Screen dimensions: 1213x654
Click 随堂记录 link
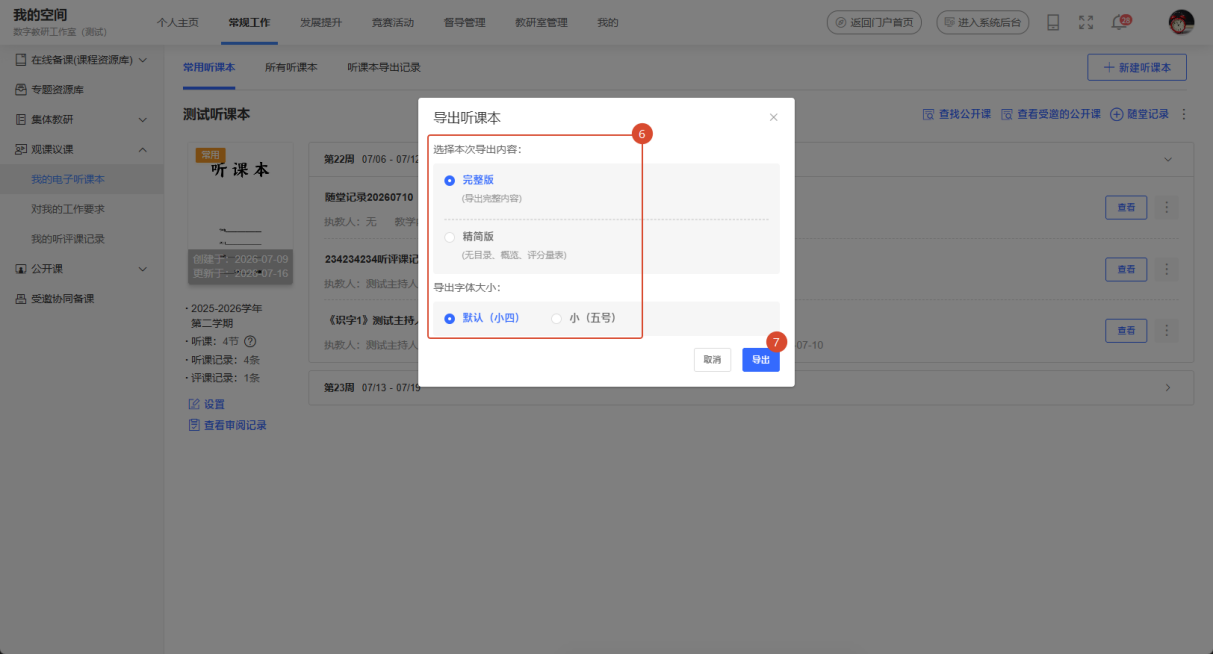tap(1139, 114)
